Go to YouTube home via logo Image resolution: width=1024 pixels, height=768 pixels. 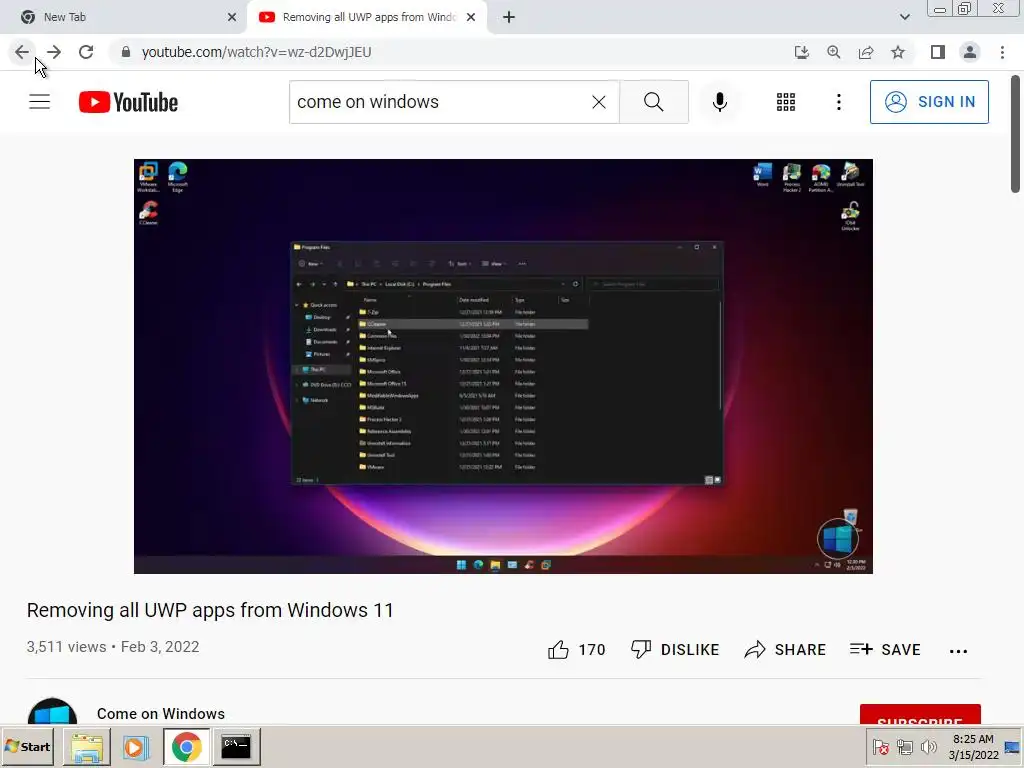(128, 102)
